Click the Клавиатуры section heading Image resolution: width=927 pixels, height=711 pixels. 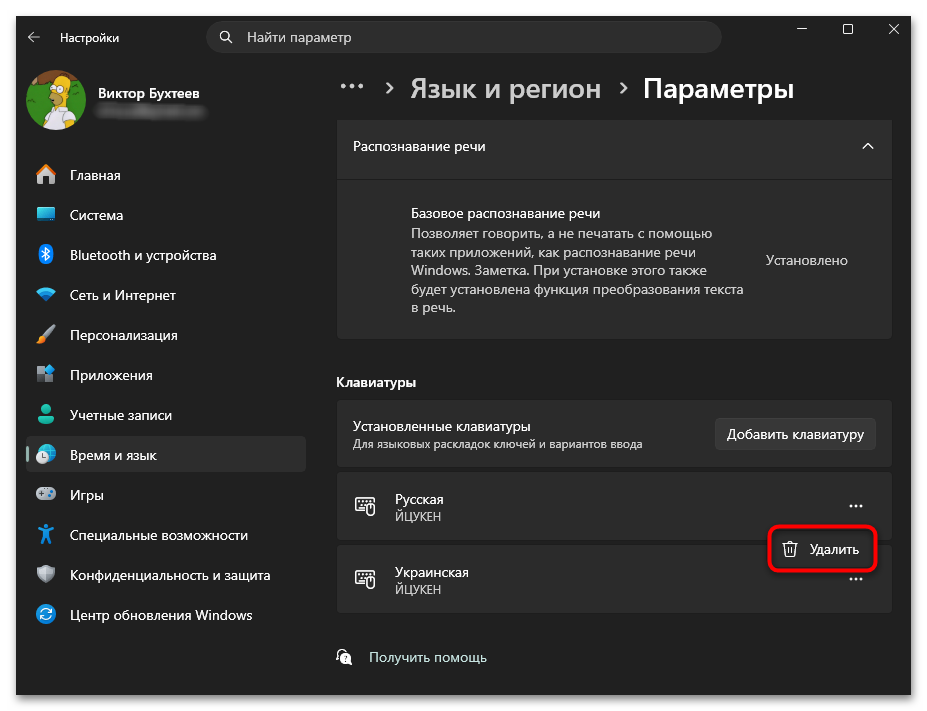pos(376,382)
